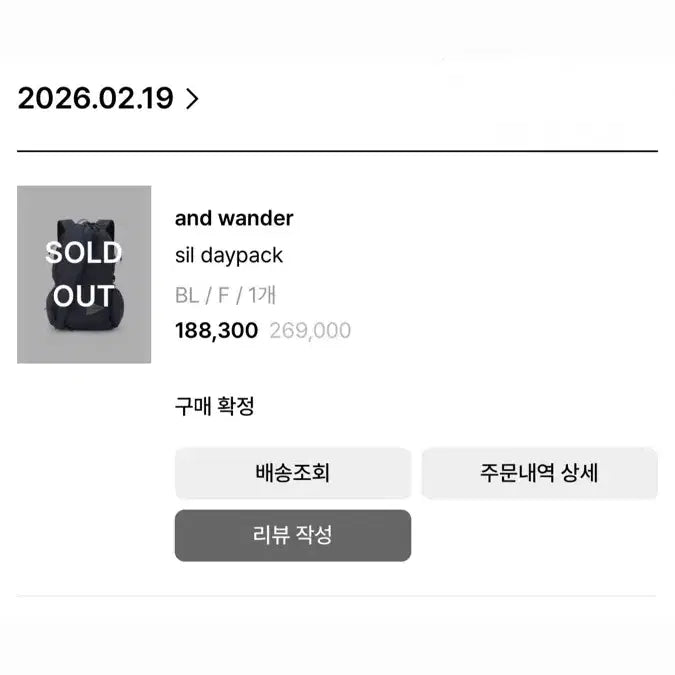Image resolution: width=675 pixels, height=675 pixels.
Task: Click the 2026.02.19 order date
Action: tap(96, 99)
